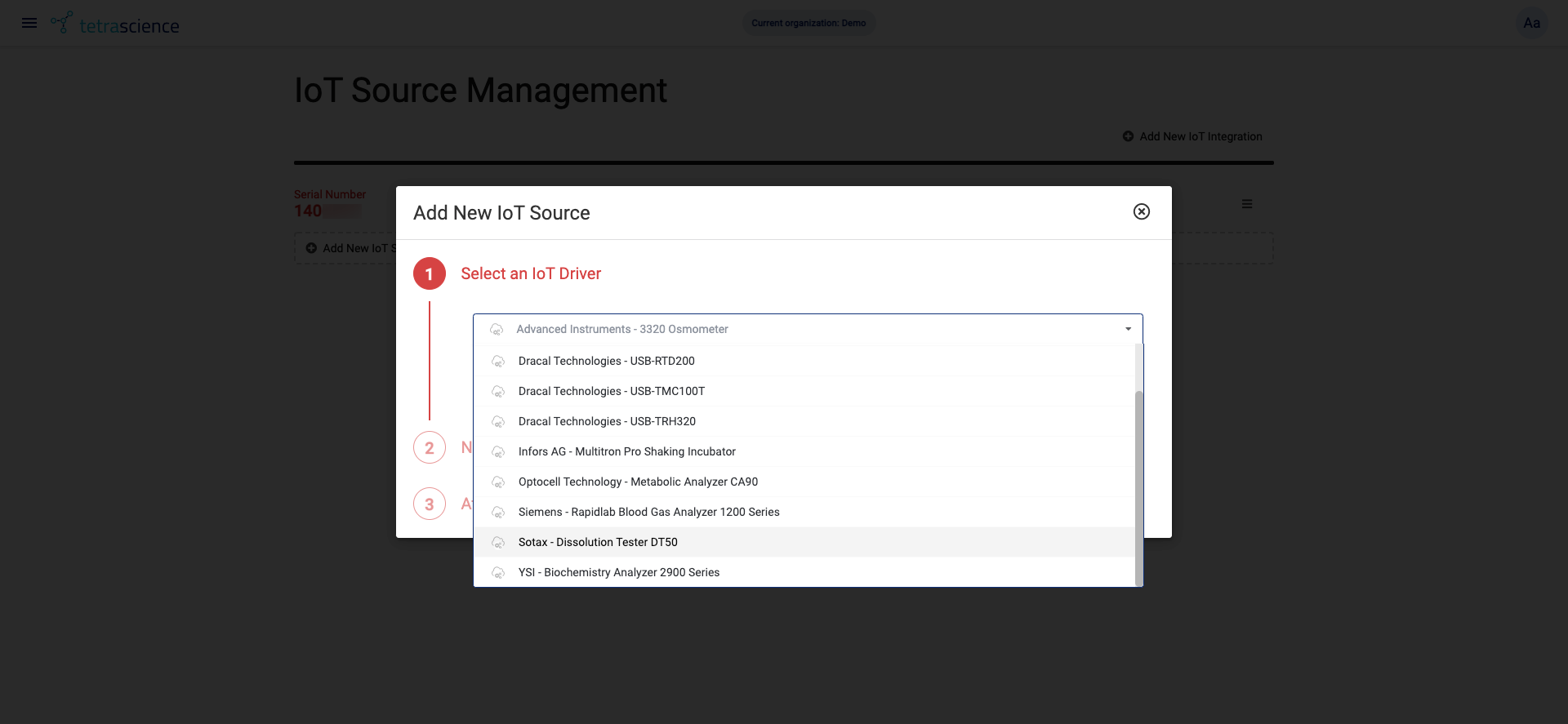Select Dracal Technologies USB-TRH320 option
1568x724 pixels.
point(804,421)
